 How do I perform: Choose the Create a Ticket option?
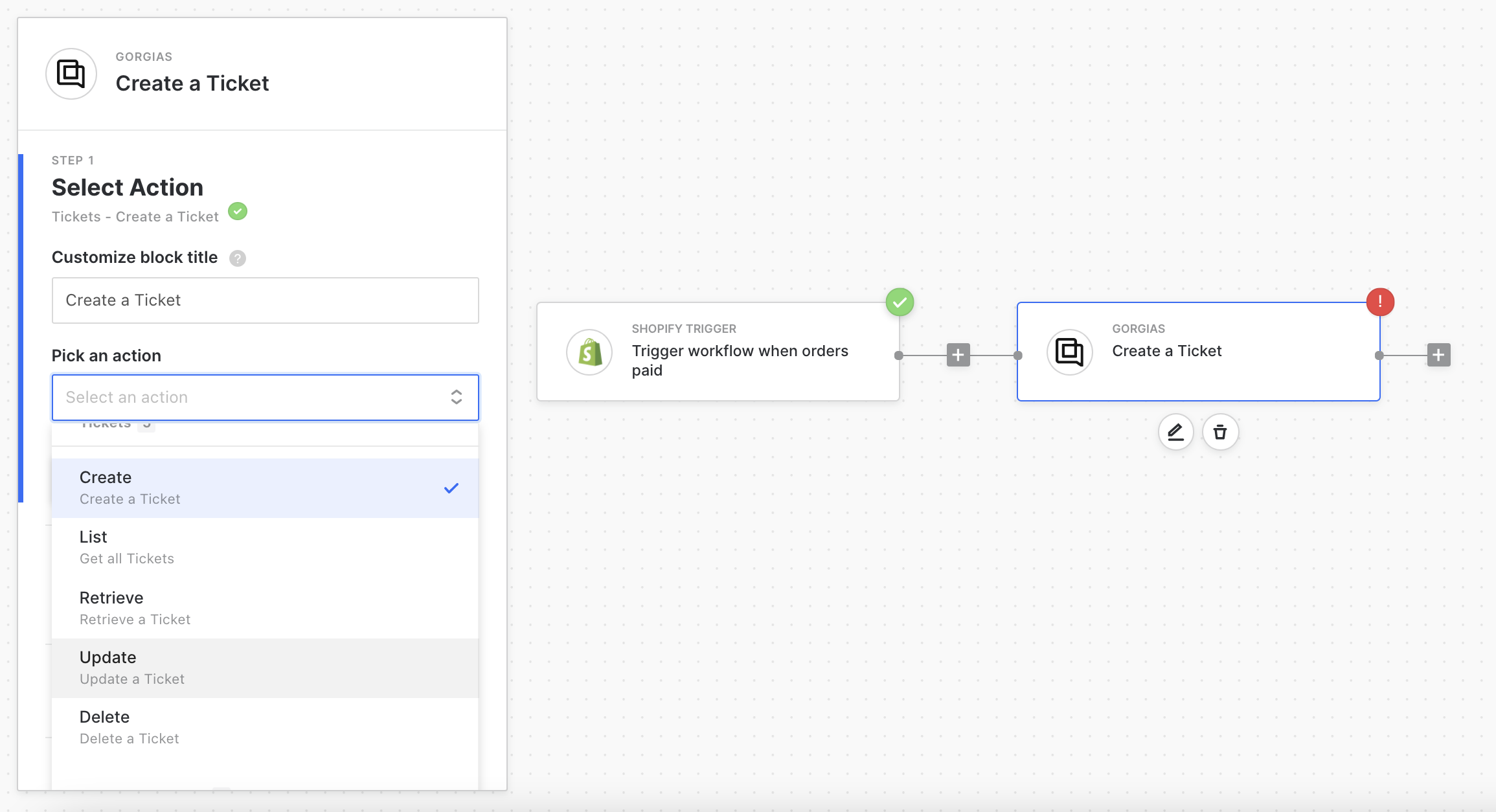pyautogui.click(x=264, y=488)
